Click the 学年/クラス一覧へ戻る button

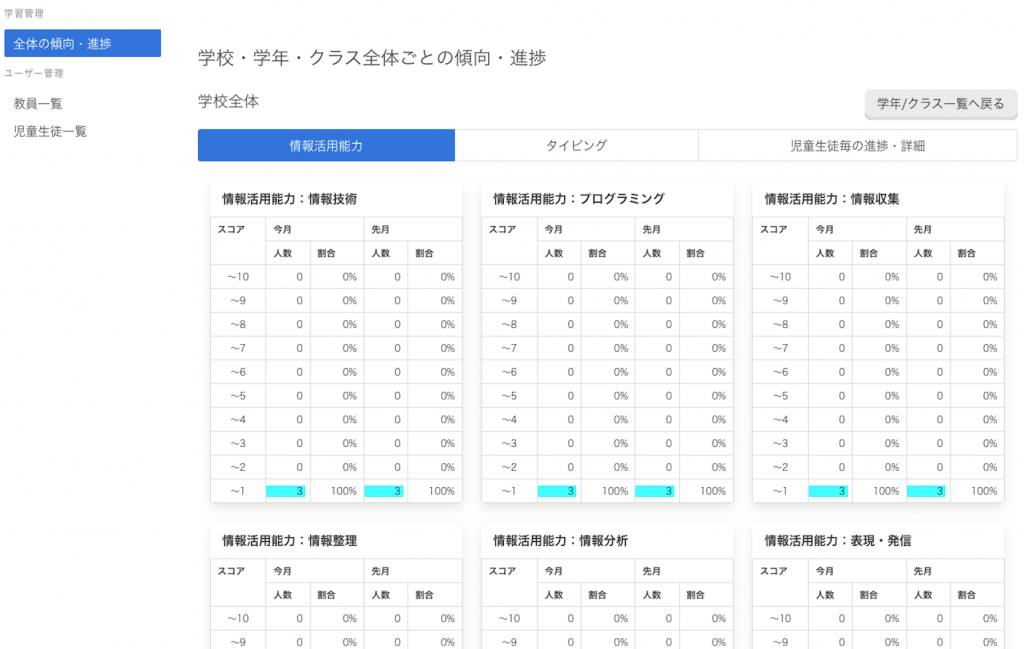tap(940, 104)
